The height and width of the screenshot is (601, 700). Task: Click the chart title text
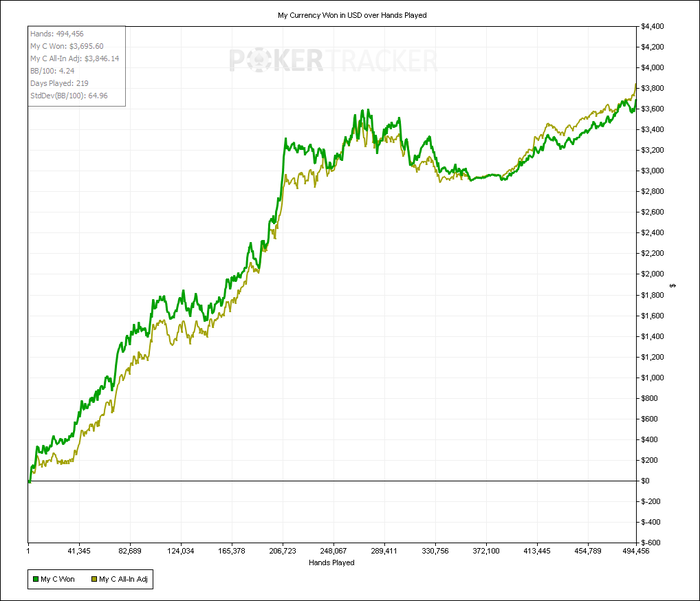tap(352, 15)
